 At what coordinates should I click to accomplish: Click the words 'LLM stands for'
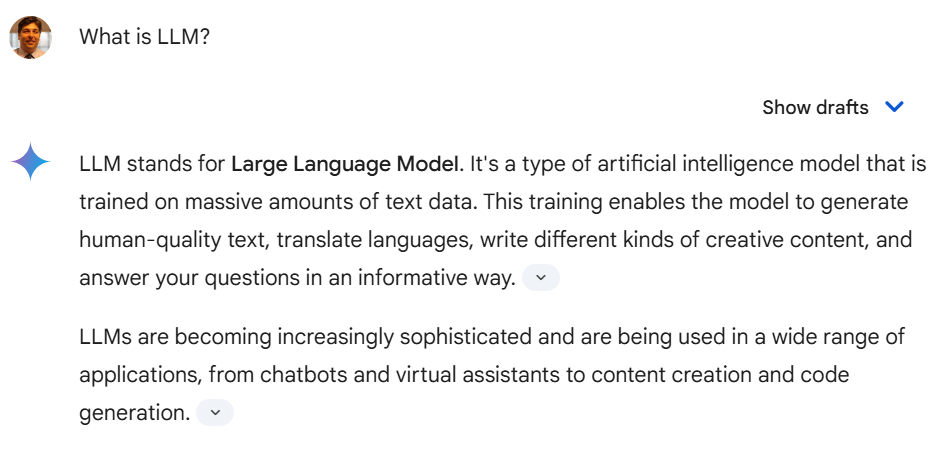[x=152, y=164]
